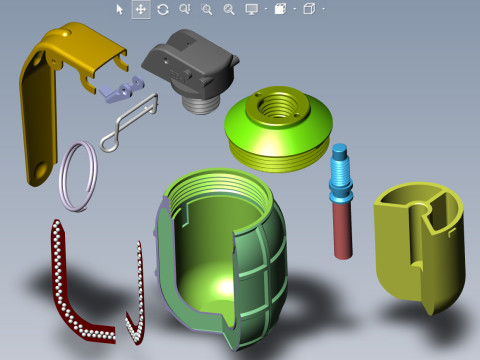Screen dimensions: 480x360
Task: Click the shaded cube display style icon
Action: click(x=280, y=9)
